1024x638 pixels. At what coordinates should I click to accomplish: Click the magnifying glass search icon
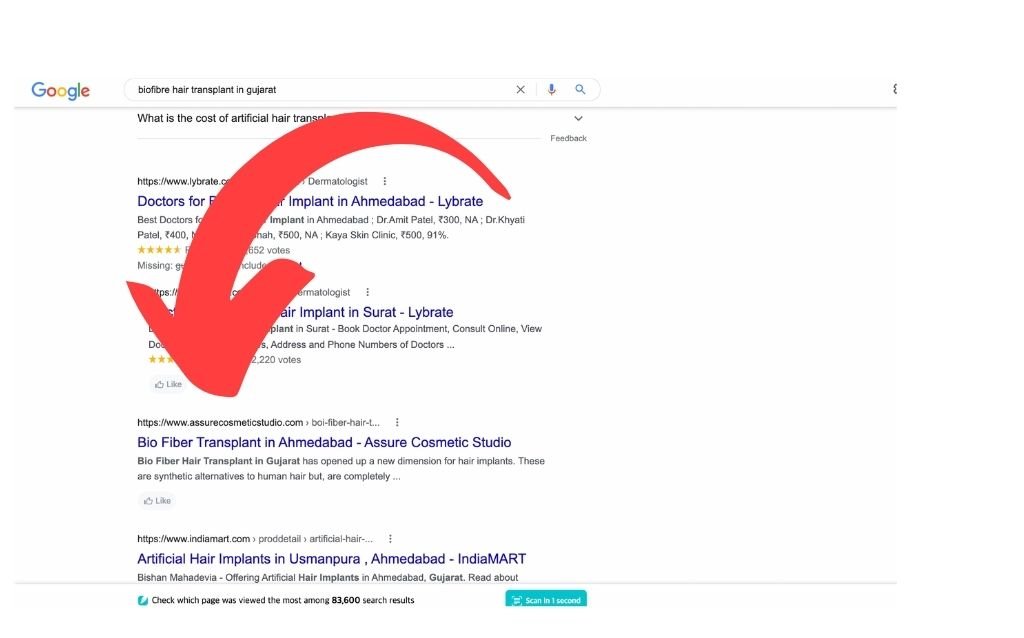[580, 90]
